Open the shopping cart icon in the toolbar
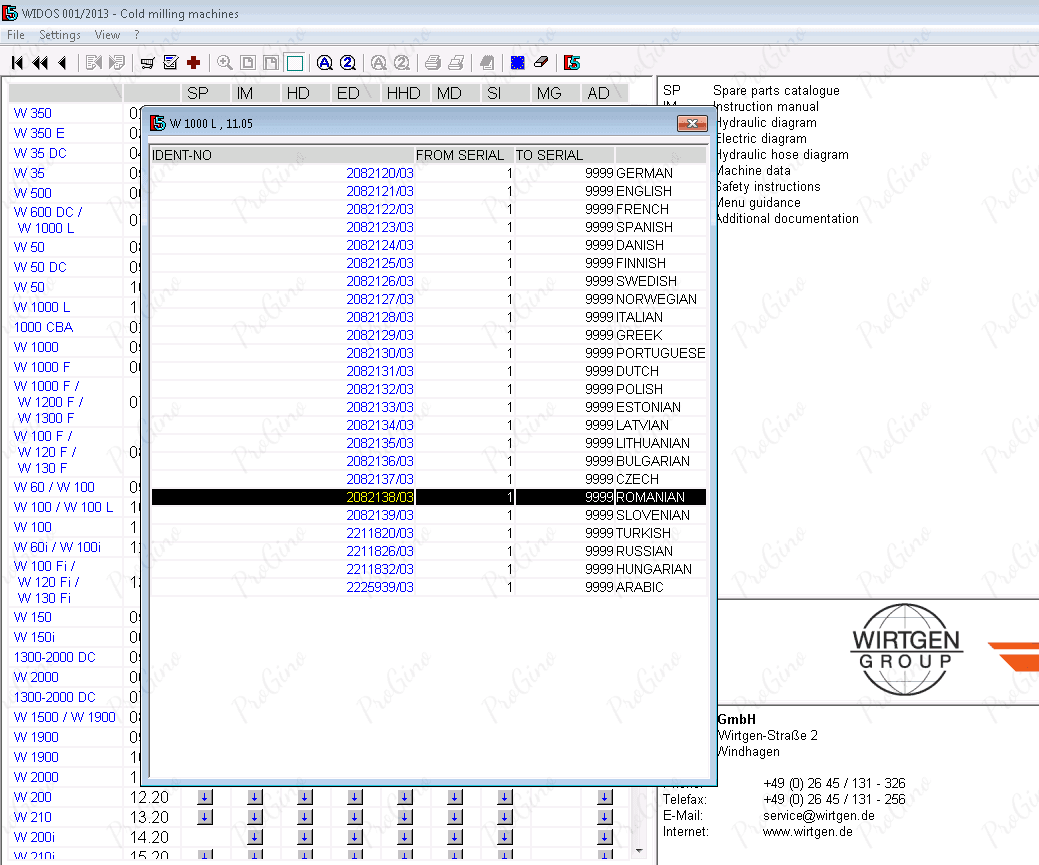This screenshot has width=1039, height=865. tap(147, 63)
